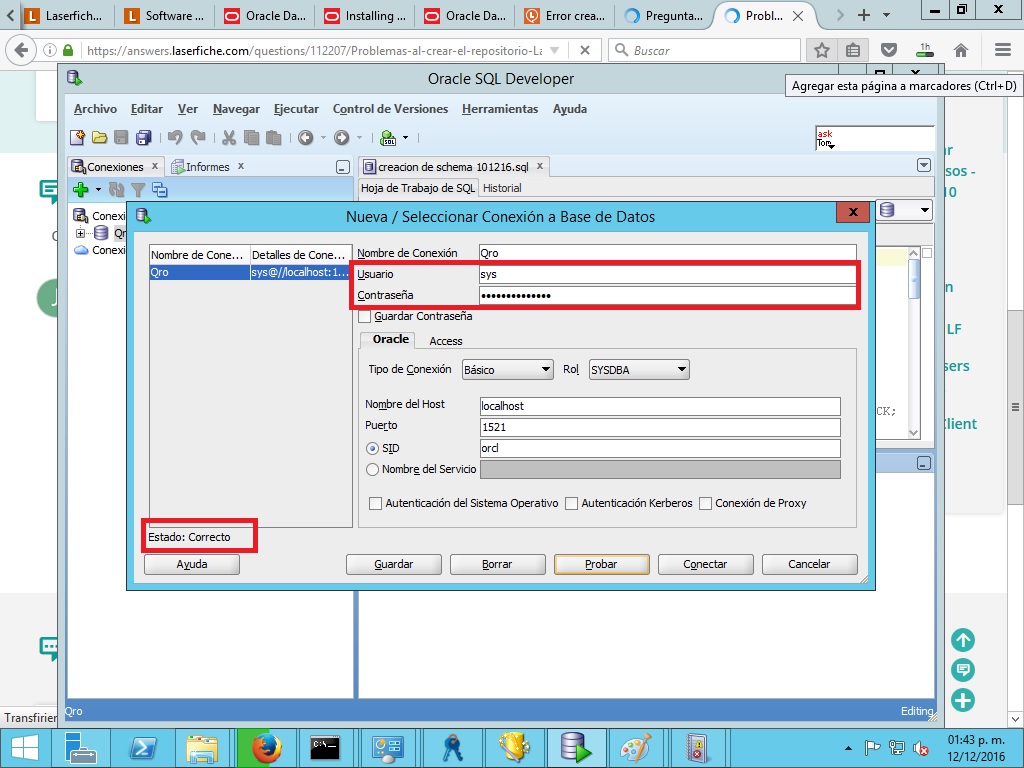This screenshot has height=768, width=1024.
Task: Open File Explorer in the taskbar
Action: (x=202, y=748)
